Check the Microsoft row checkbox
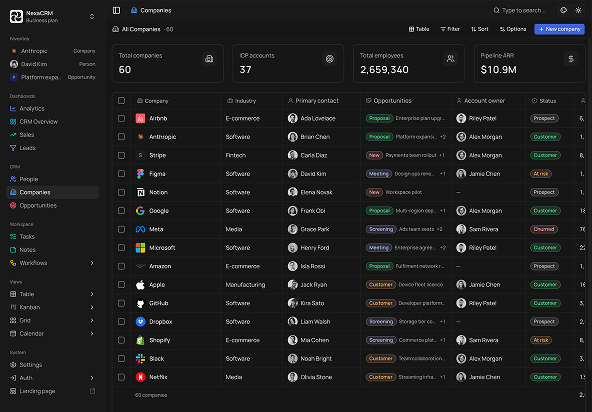 click(x=121, y=248)
